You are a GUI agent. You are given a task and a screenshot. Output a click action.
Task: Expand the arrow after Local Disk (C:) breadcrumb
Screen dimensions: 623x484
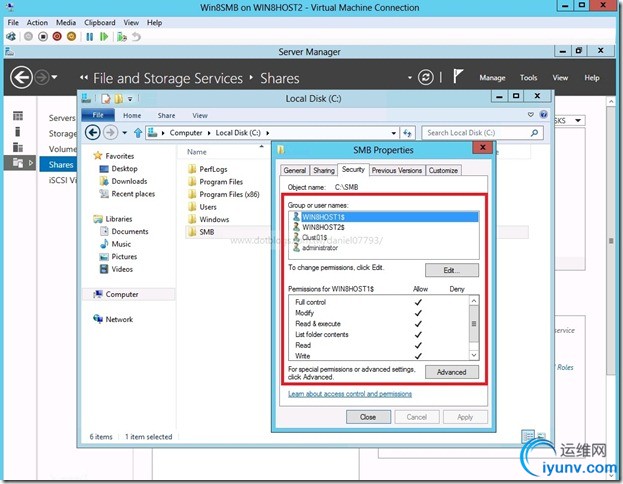(x=267, y=133)
